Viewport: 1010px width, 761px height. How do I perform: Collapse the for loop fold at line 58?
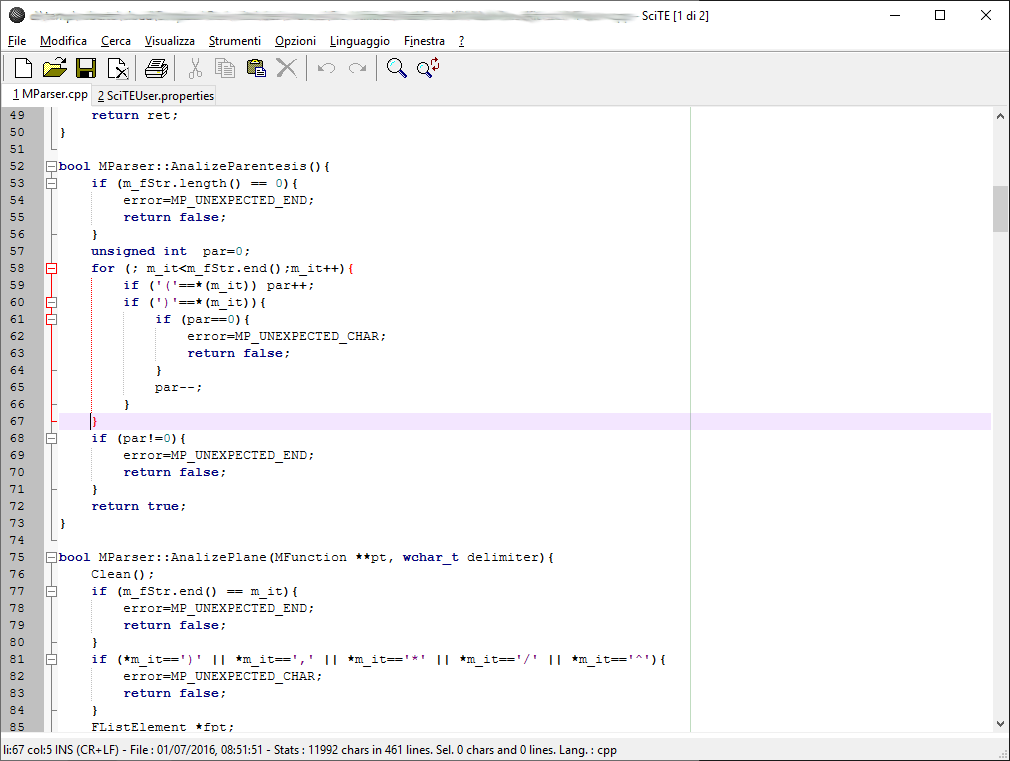(x=51, y=268)
